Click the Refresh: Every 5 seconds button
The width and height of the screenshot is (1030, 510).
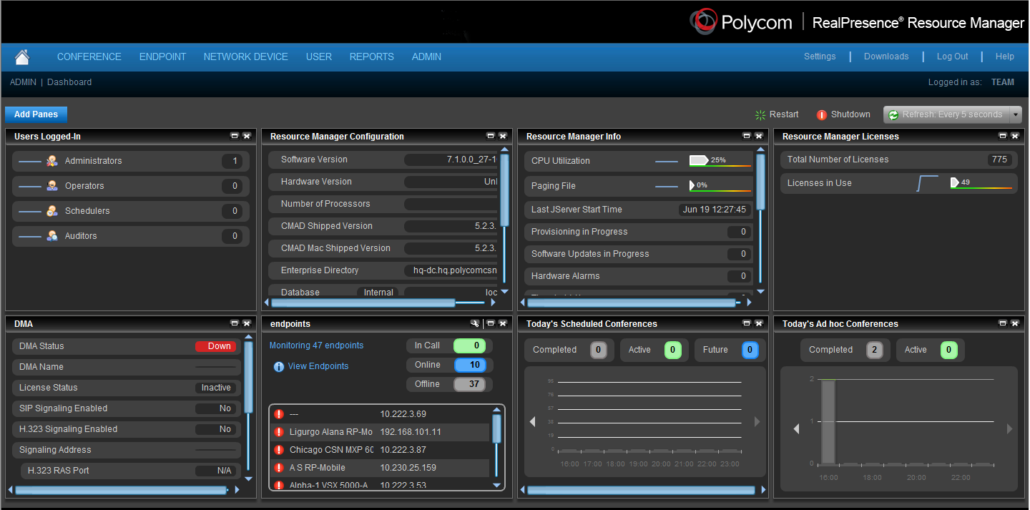[947, 114]
